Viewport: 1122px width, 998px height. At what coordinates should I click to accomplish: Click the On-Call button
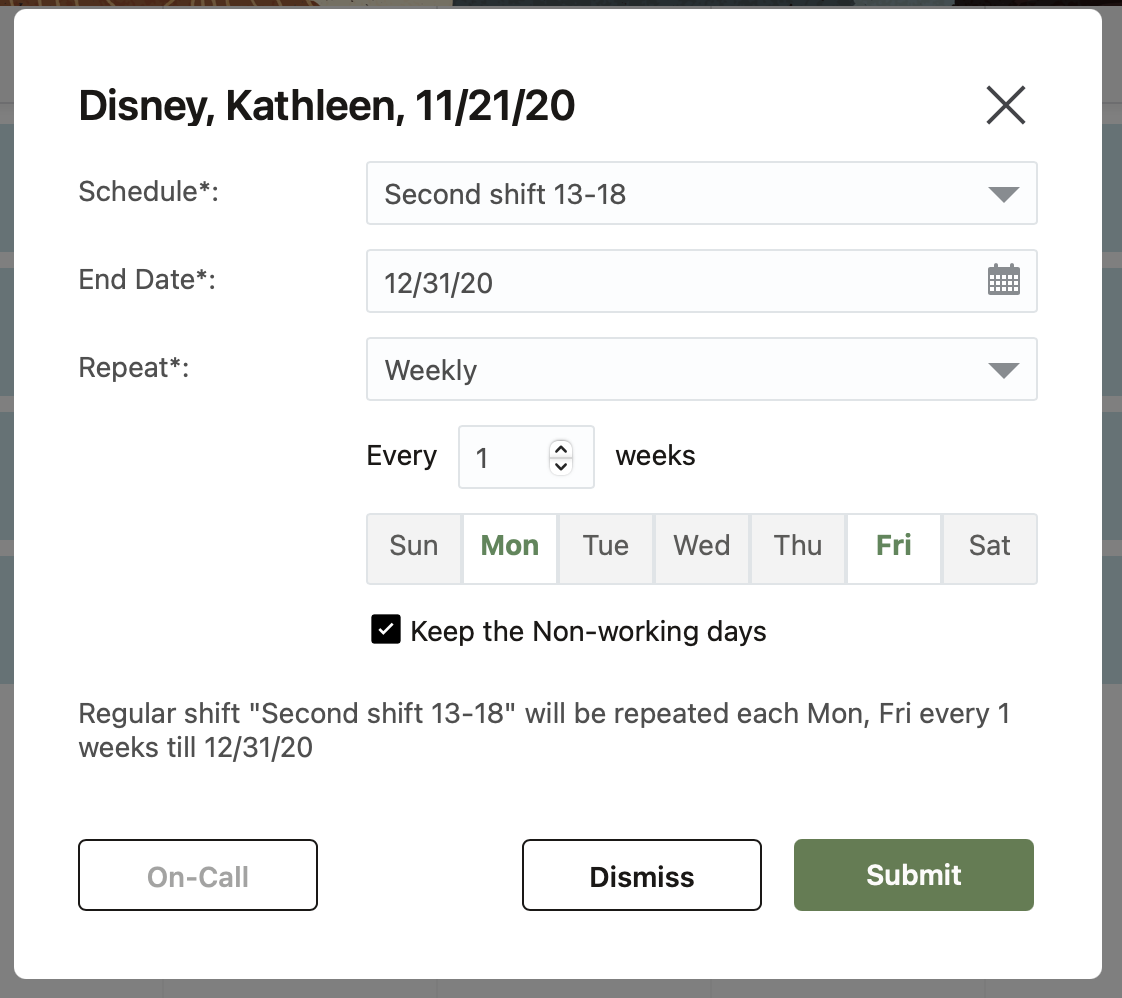coord(198,876)
